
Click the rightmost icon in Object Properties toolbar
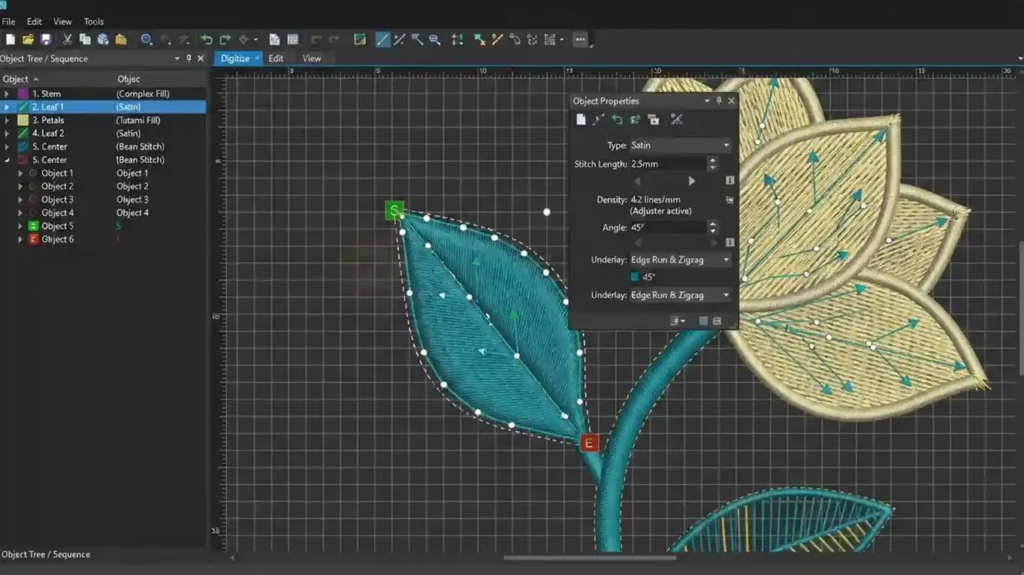677,120
